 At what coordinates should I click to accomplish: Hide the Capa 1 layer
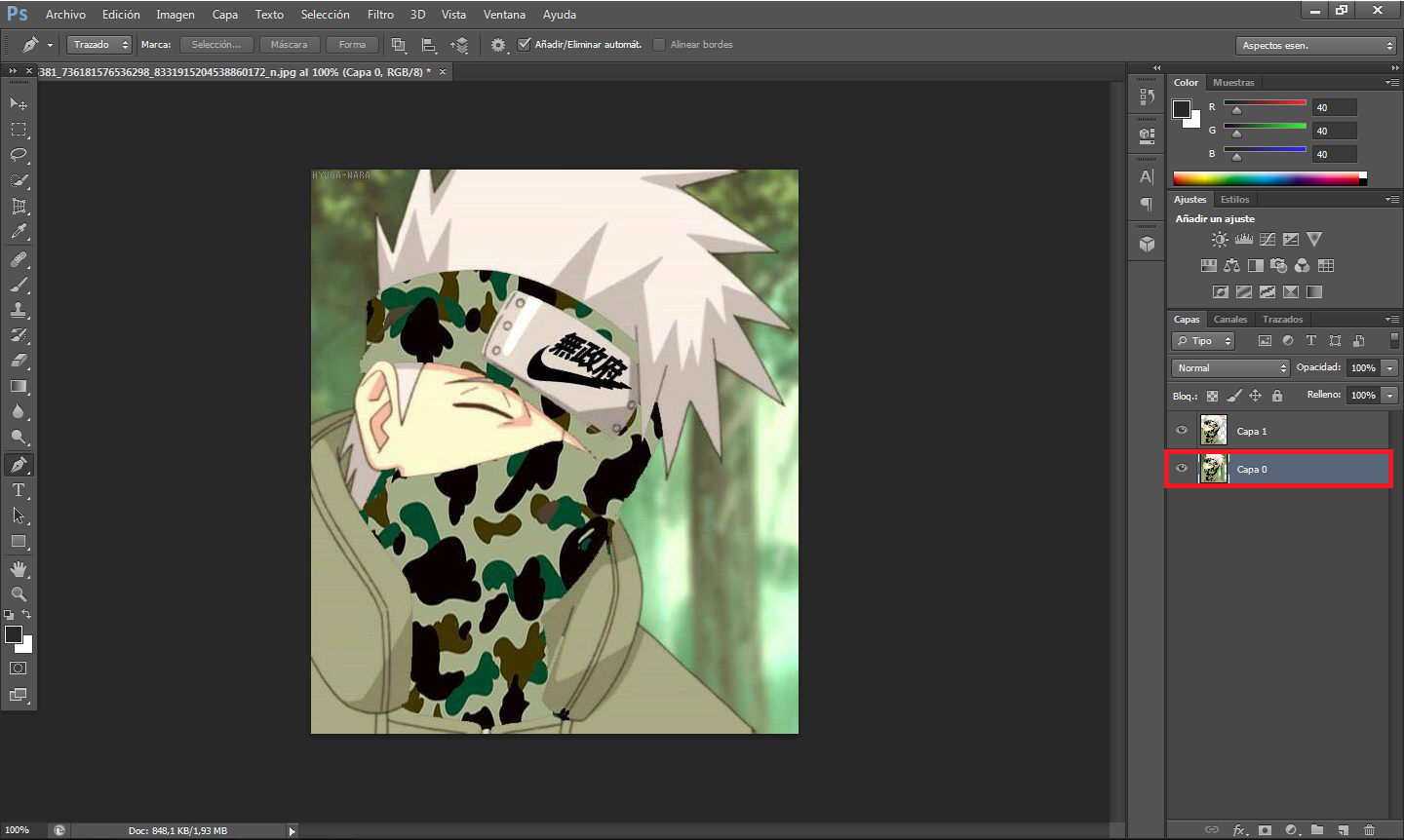pyautogui.click(x=1182, y=431)
